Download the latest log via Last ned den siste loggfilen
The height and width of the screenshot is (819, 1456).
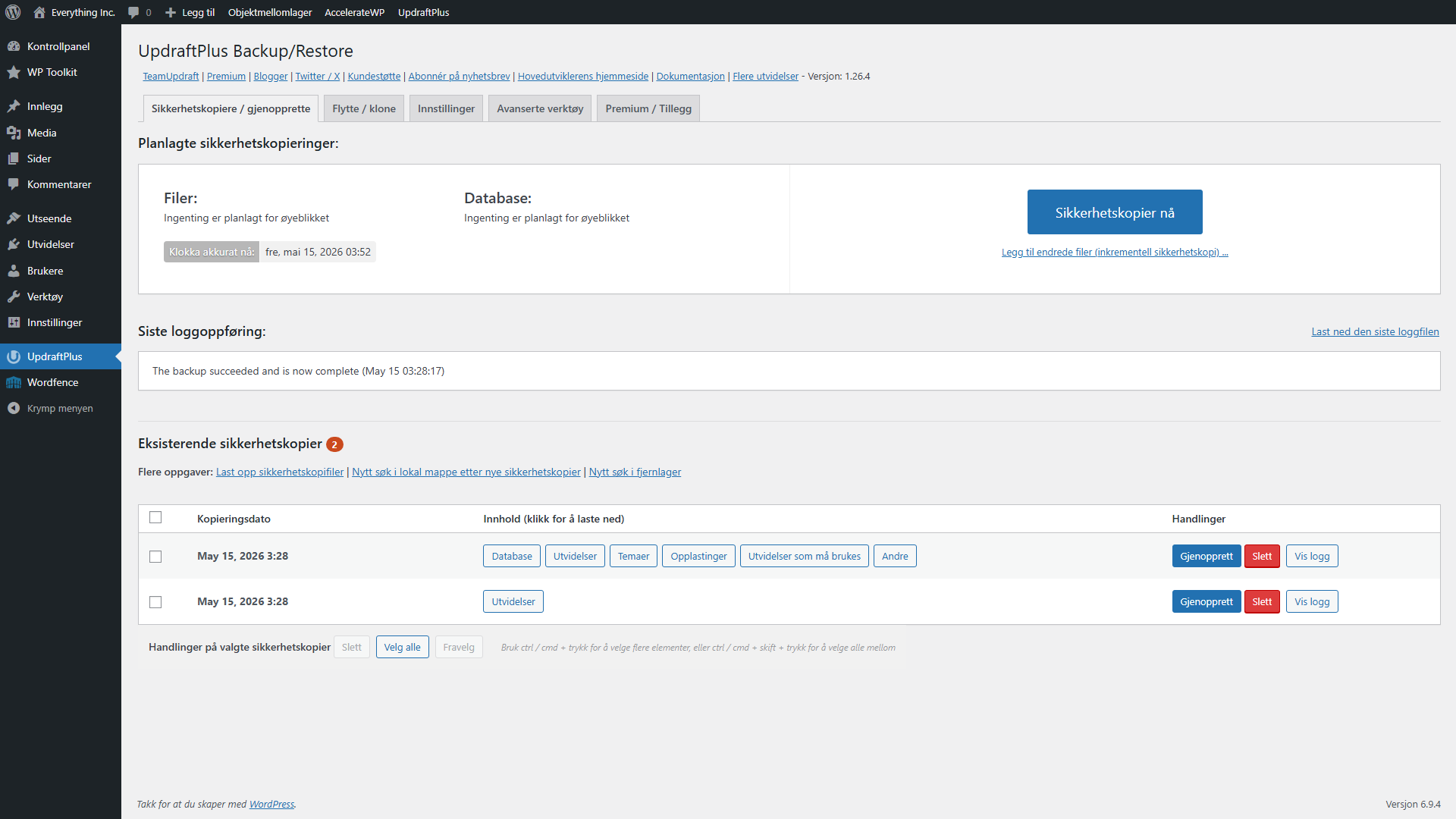[x=1375, y=331]
